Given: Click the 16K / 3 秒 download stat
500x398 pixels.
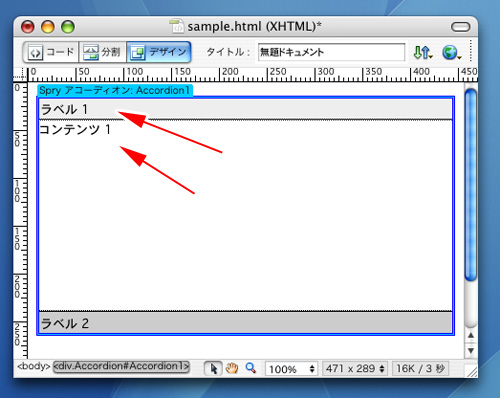Looking at the screenshot, I should point(421,369).
